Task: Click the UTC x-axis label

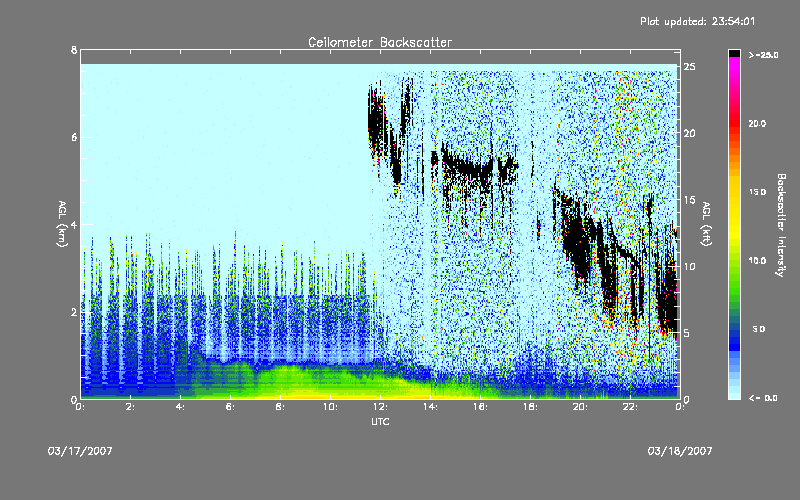Action: point(380,421)
